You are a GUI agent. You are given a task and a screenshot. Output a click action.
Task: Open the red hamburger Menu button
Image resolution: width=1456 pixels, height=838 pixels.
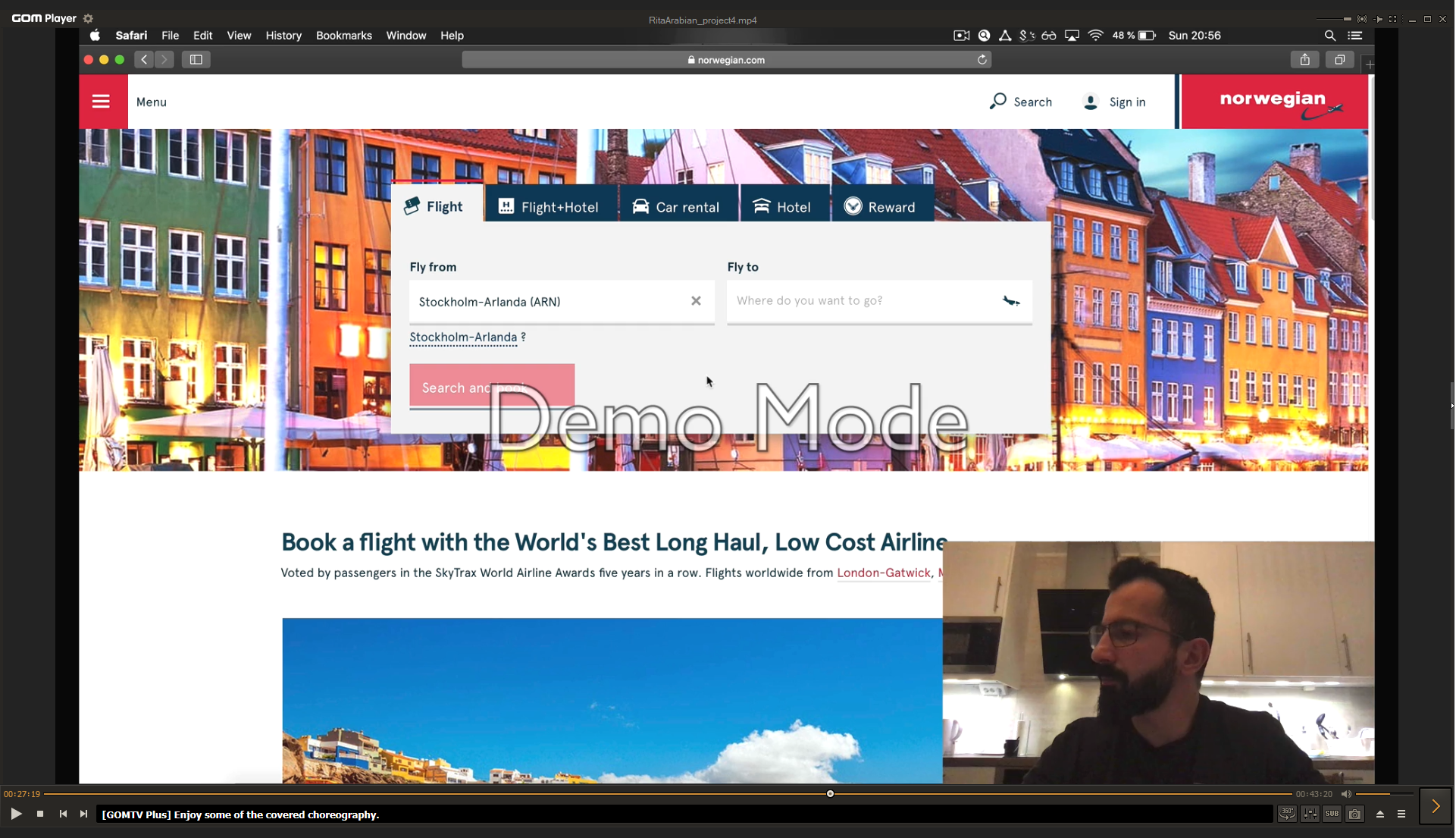point(102,102)
